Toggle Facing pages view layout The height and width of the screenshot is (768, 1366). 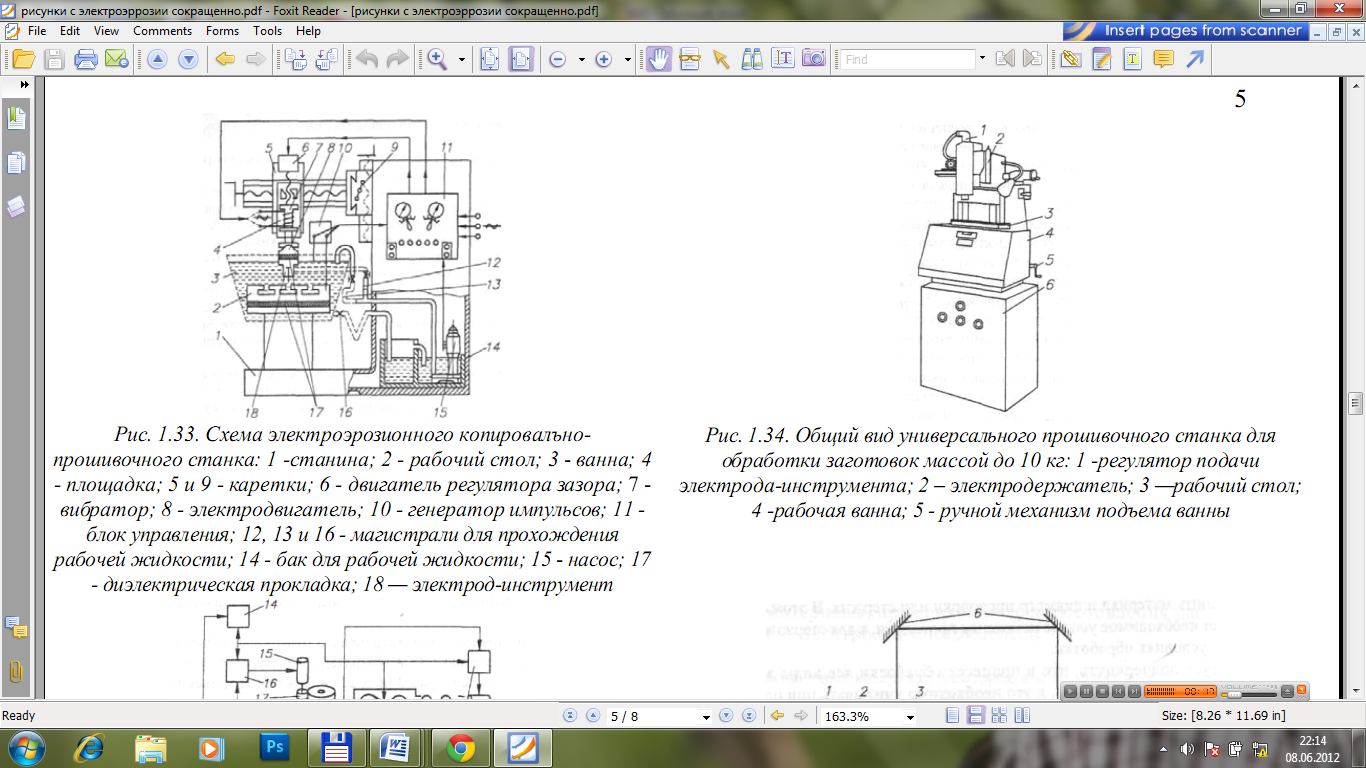tap(1022, 716)
